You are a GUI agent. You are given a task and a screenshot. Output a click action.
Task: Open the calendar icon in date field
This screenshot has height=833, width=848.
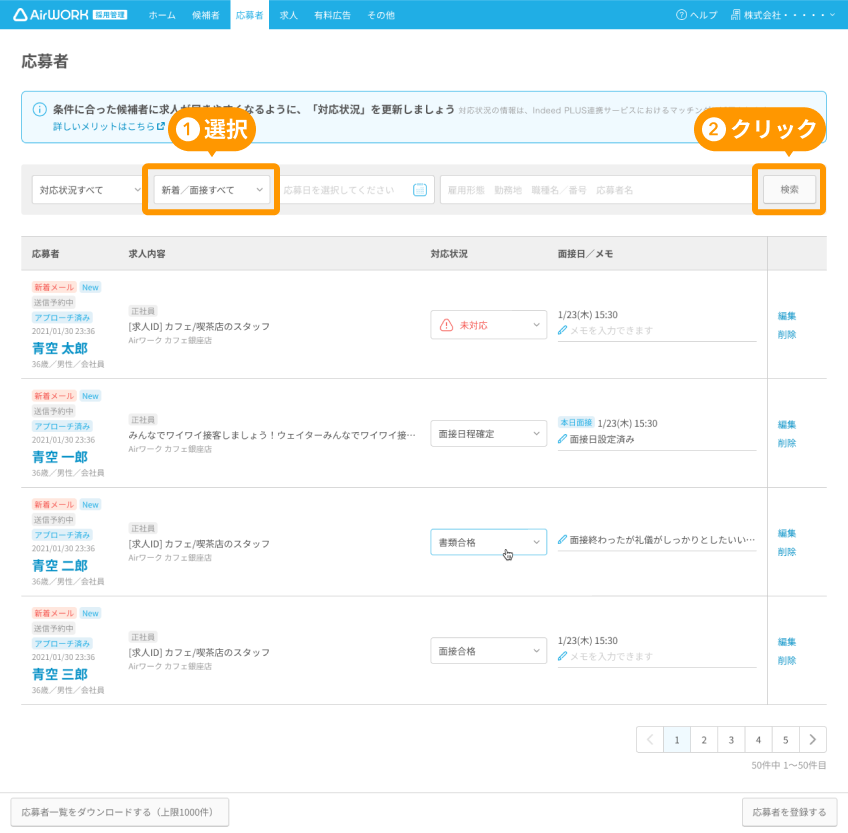pyautogui.click(x=420, y=190)
